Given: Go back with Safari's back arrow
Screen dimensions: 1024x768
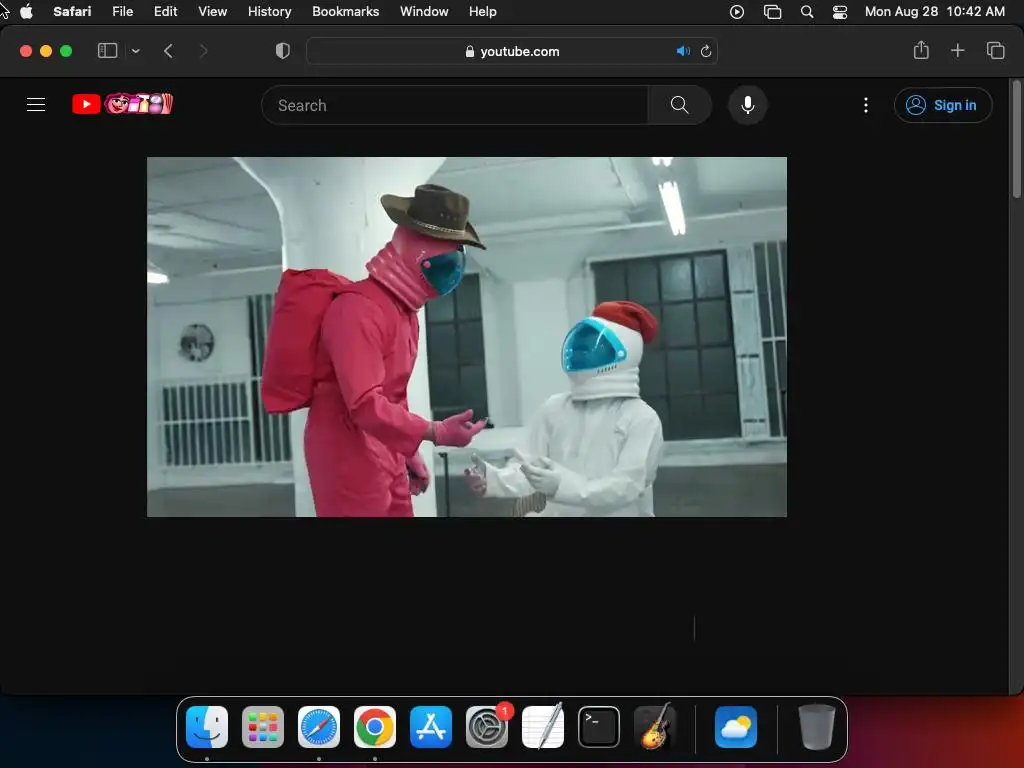Looking at the screenshot, I should click(x=168, y=51).
